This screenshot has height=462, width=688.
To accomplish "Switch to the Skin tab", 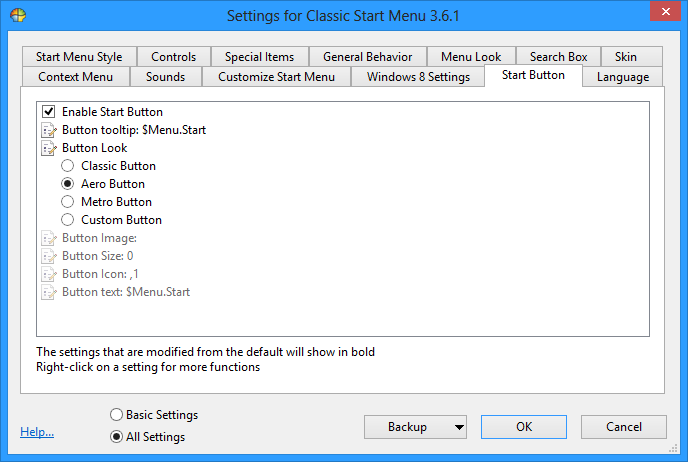I will [x=625, y=57].
